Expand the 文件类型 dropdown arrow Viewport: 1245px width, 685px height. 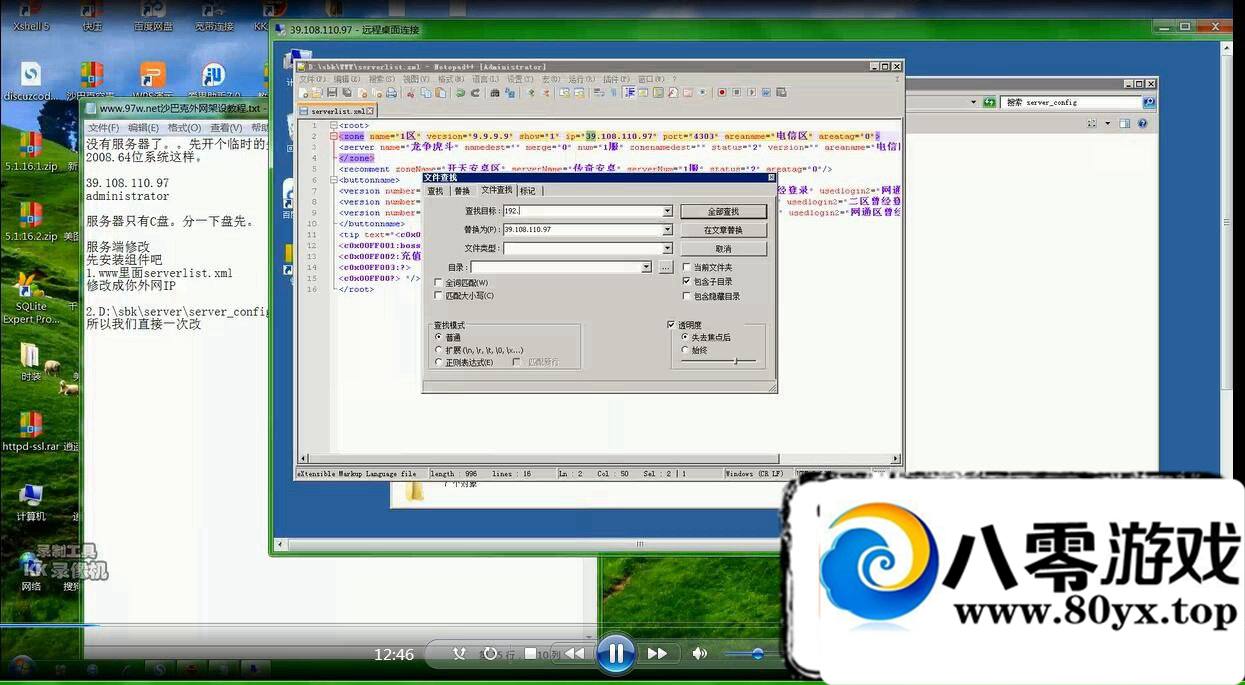click(667, 249)
